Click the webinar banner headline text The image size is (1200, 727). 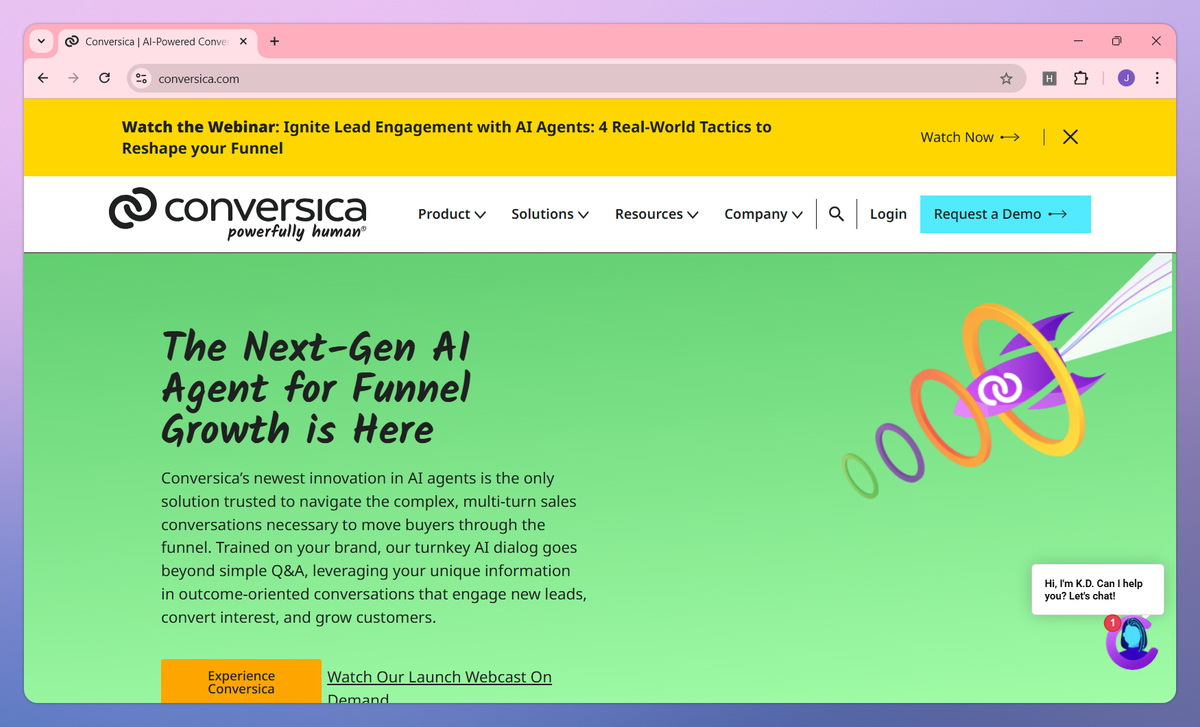click(x=446, y=138)
